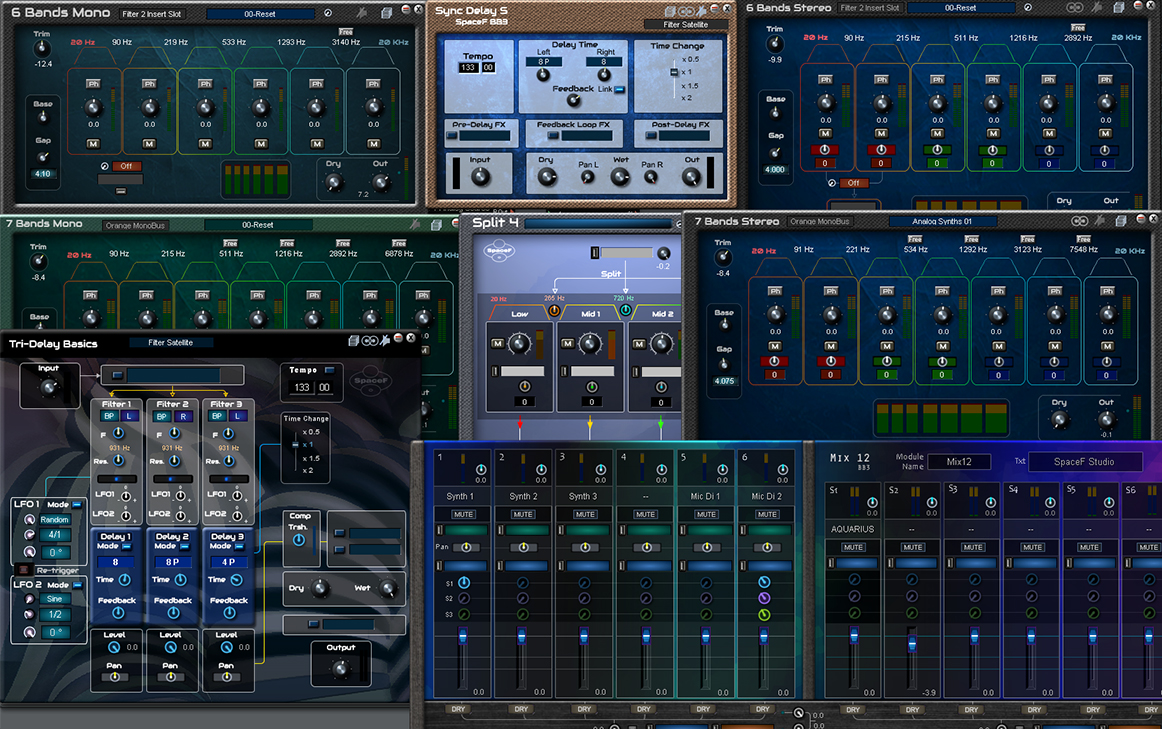The width and height of the screenshot is (1162, 729).
Task: Click the Pan L knob in Sync Delay S
Action: coord(588,176)
